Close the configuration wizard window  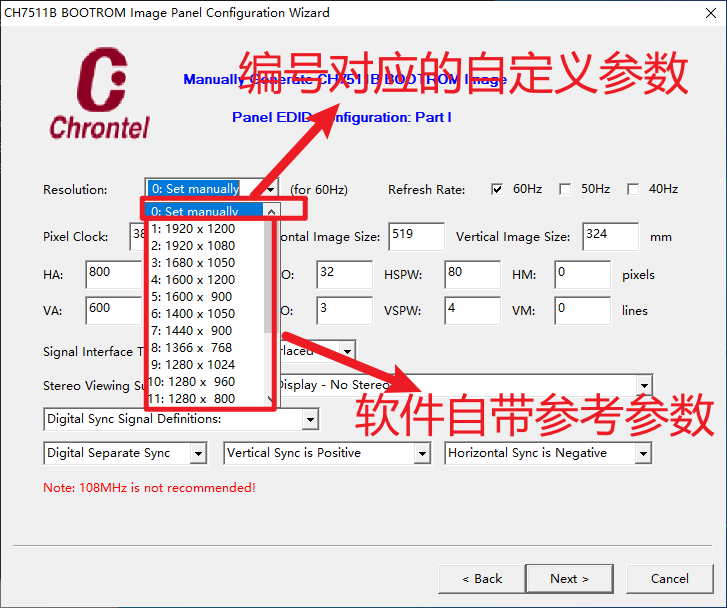[x=711, y=13]
